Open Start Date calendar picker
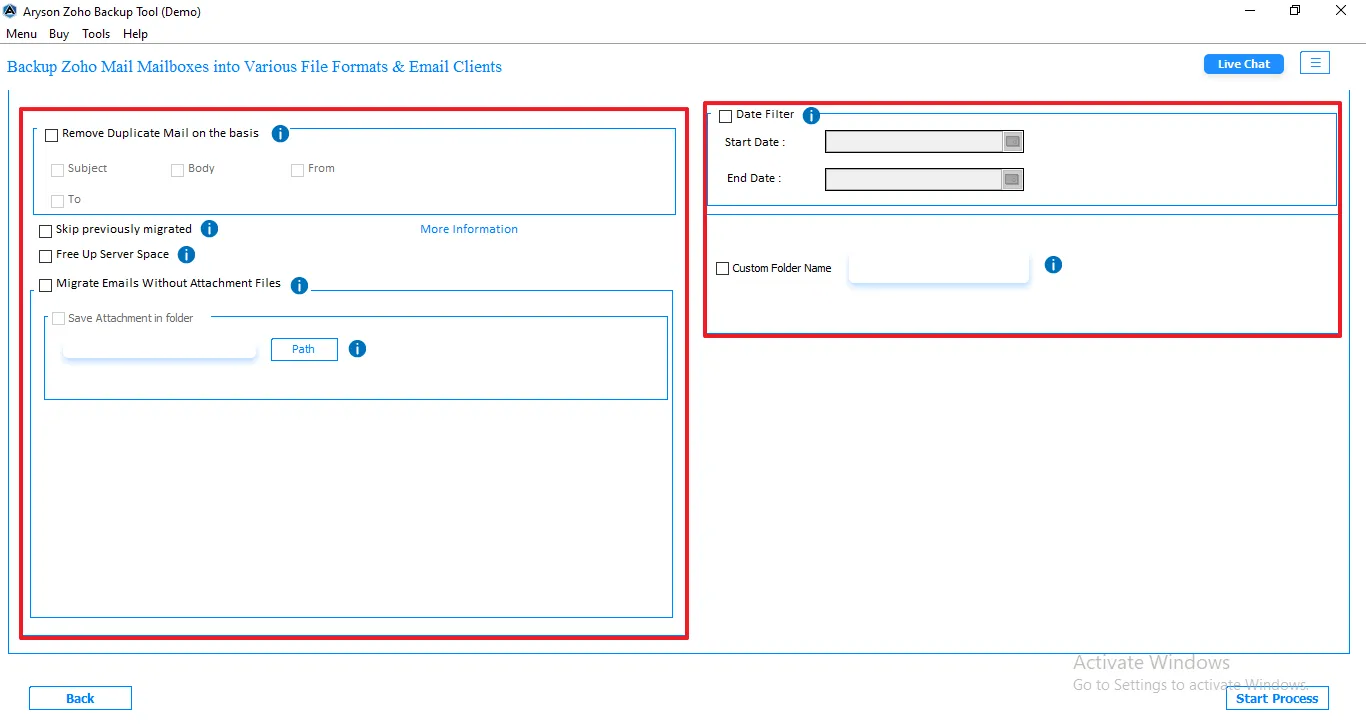Image resolution: width=1366 pixels, height=728 pixels. (x=1013, y=142)
